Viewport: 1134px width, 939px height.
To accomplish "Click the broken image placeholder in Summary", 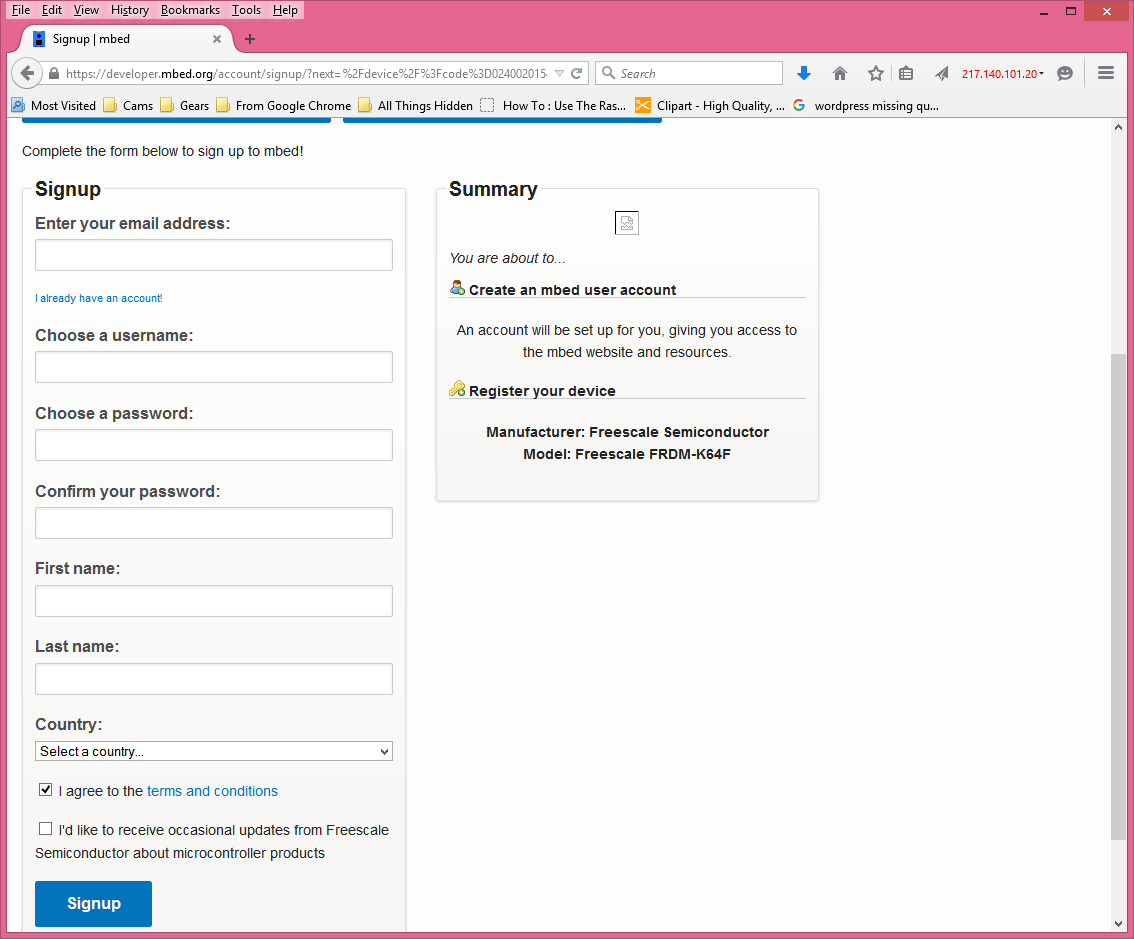I will (626, 223).
